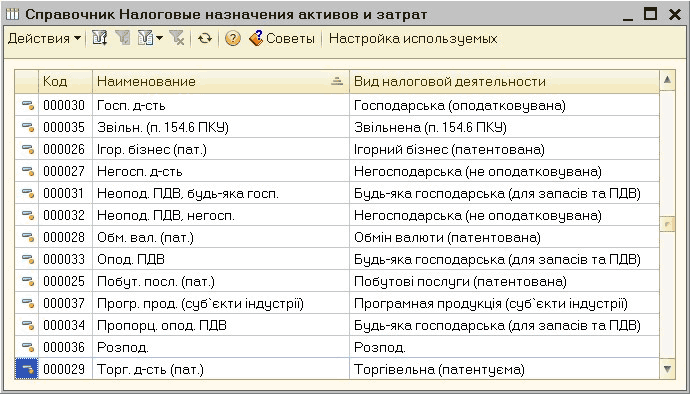Open help with the question mark icon

[x=232, y=39]
